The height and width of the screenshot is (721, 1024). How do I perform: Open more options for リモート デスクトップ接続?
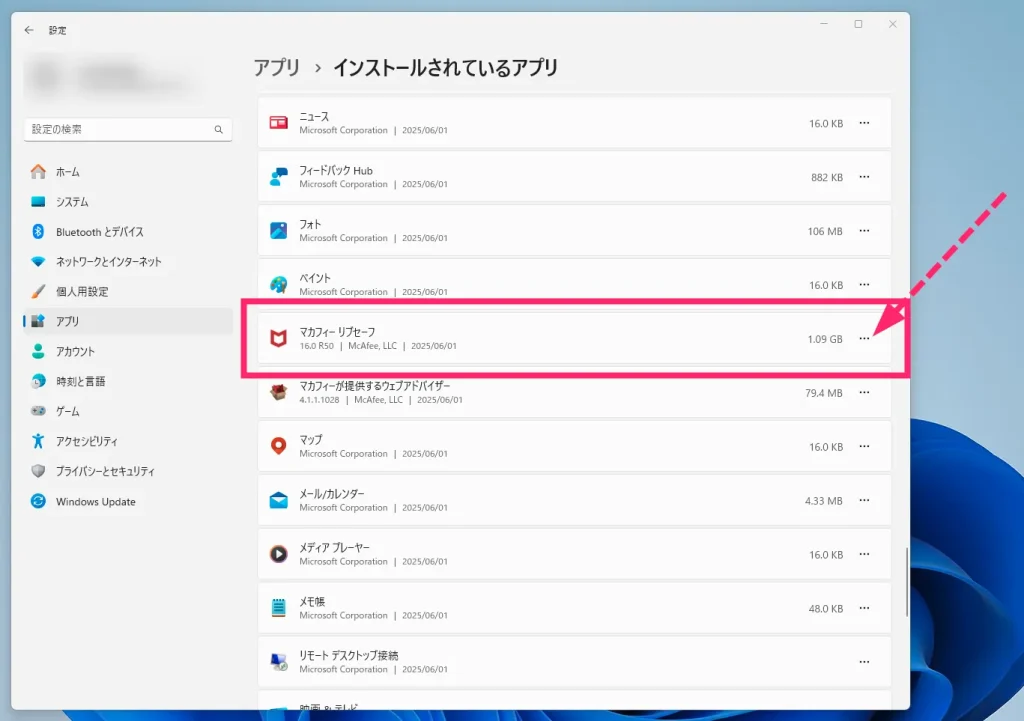pos(865,662)
